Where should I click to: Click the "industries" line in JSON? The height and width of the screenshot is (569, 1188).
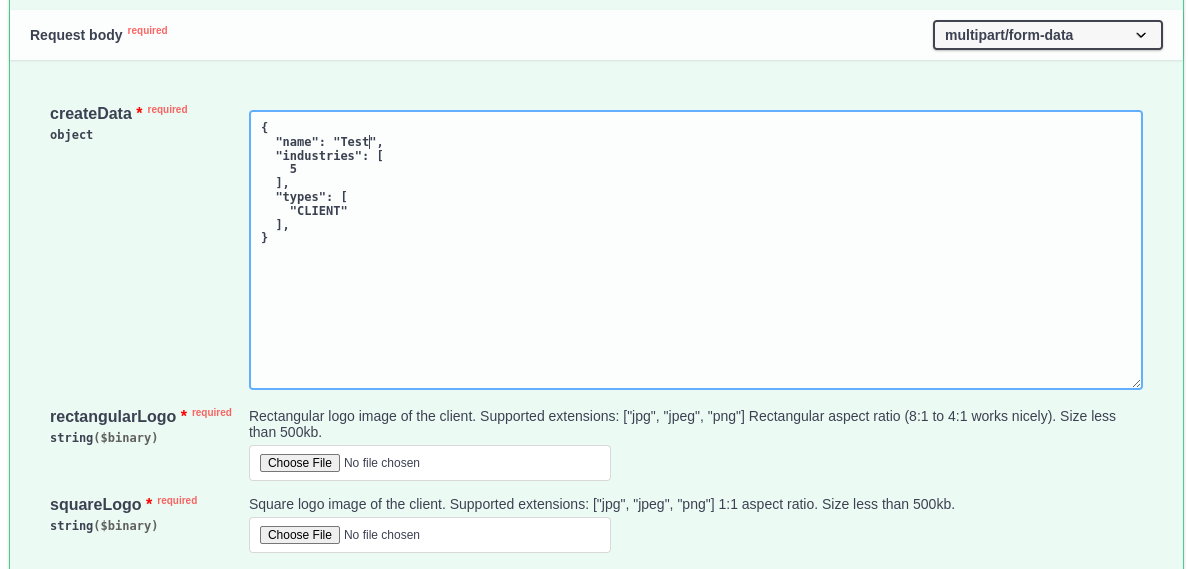tap(329, 155)
